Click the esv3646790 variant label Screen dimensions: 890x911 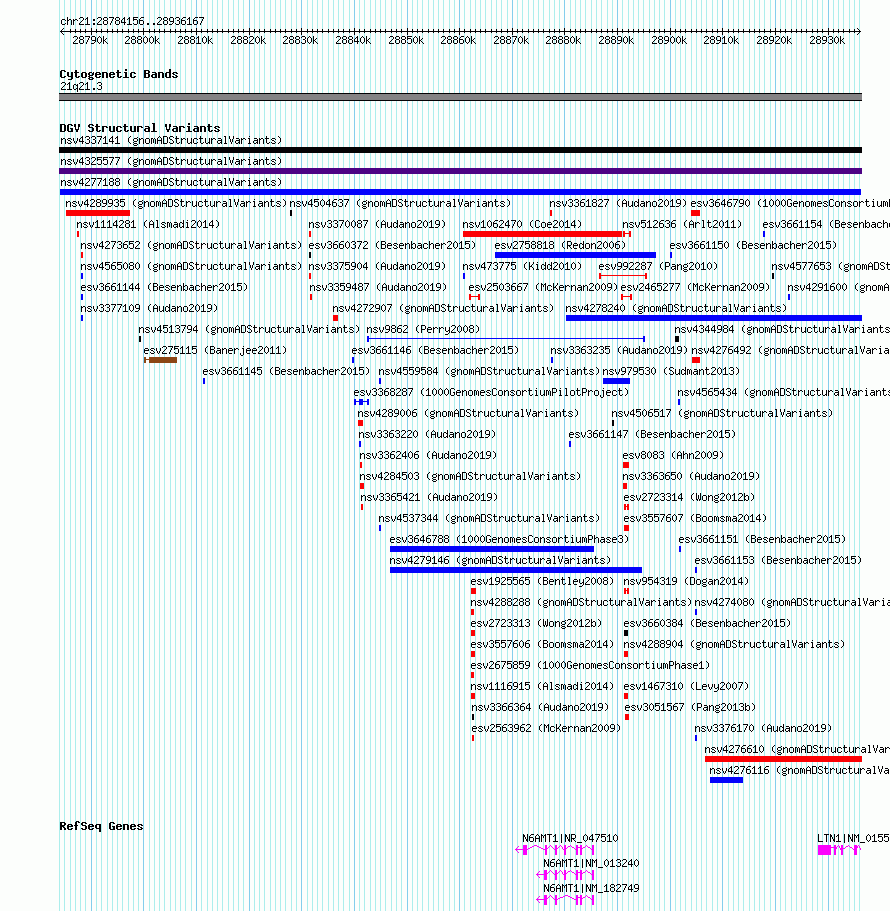point(790,203)
